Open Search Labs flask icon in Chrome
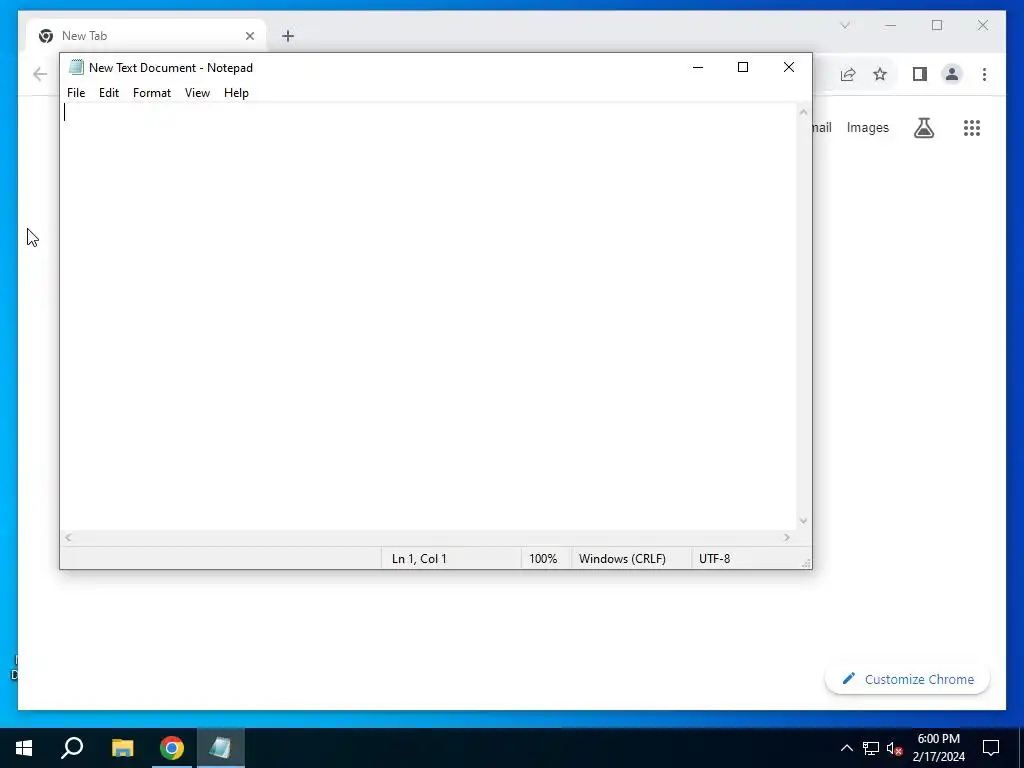The width and height of the screenshot is (1024, 768). pos(923,127)
